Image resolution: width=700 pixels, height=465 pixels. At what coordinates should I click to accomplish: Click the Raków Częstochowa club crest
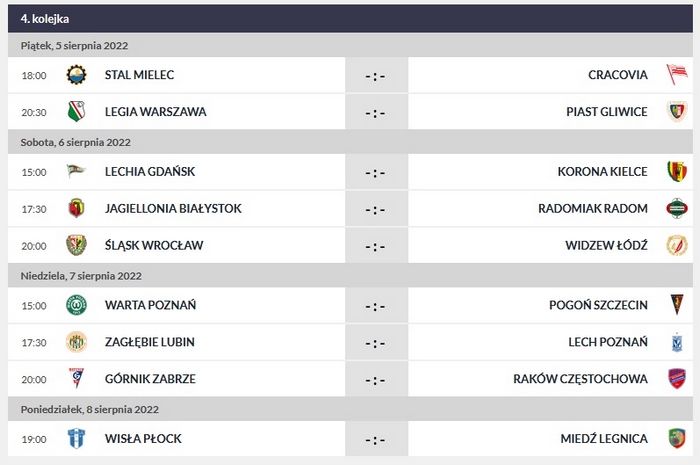[x=677, y=378]
